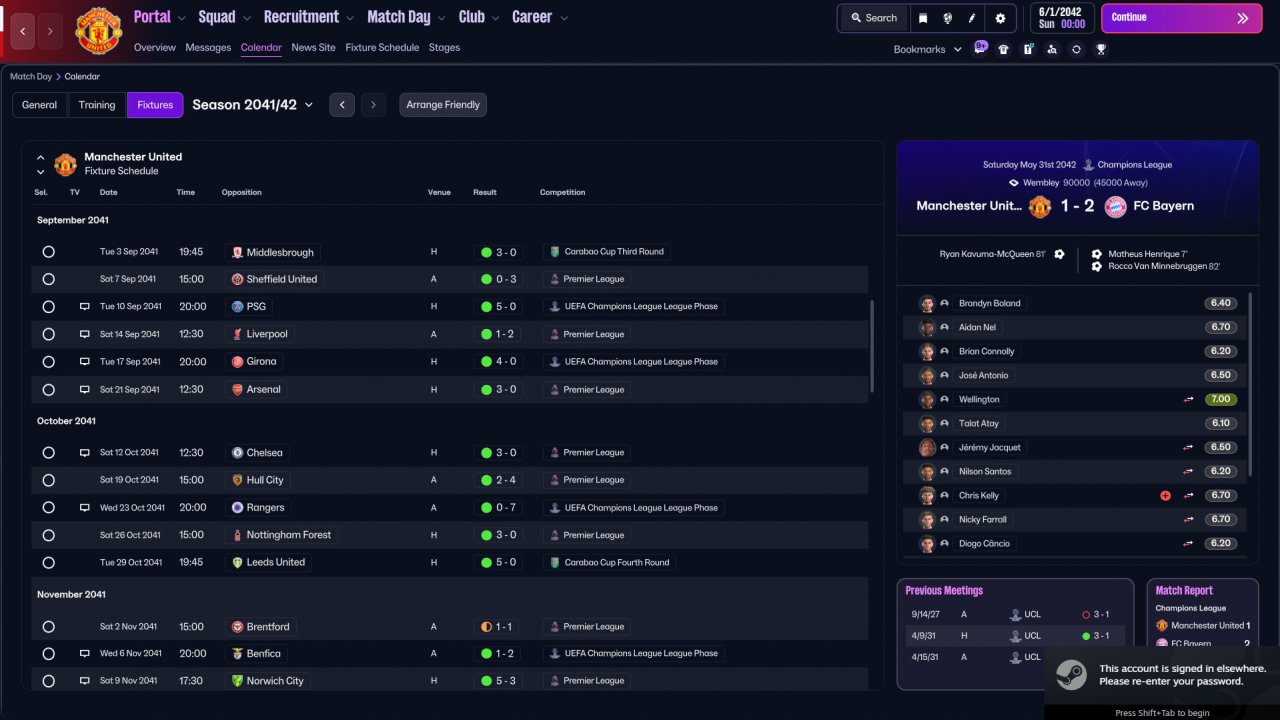The height and width of the screenshot is (720, 1280).
Task: Click the Search button
Action: pyautogui.click(x=874, y=18)
